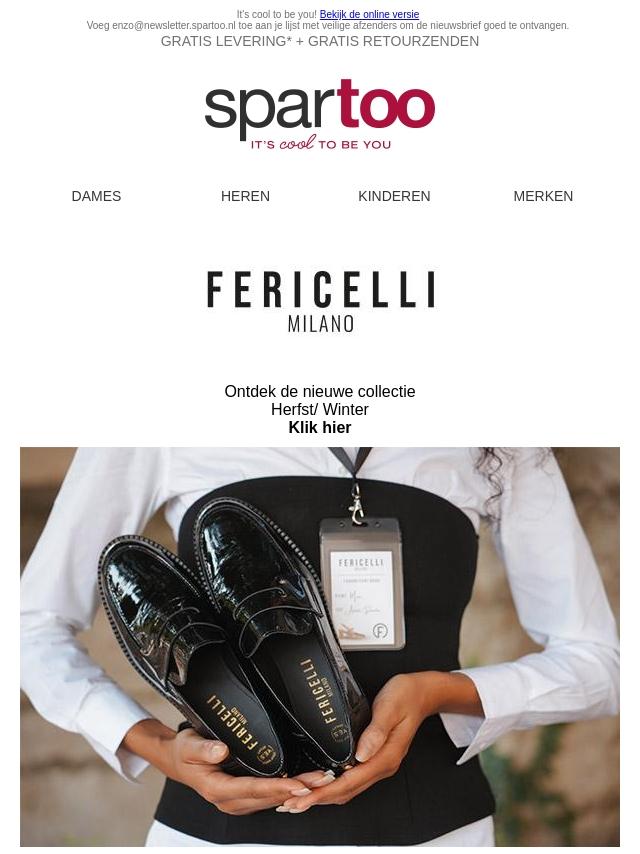
Task: Open the 'Bekijk de online versie' link
Action: point(369,15)
